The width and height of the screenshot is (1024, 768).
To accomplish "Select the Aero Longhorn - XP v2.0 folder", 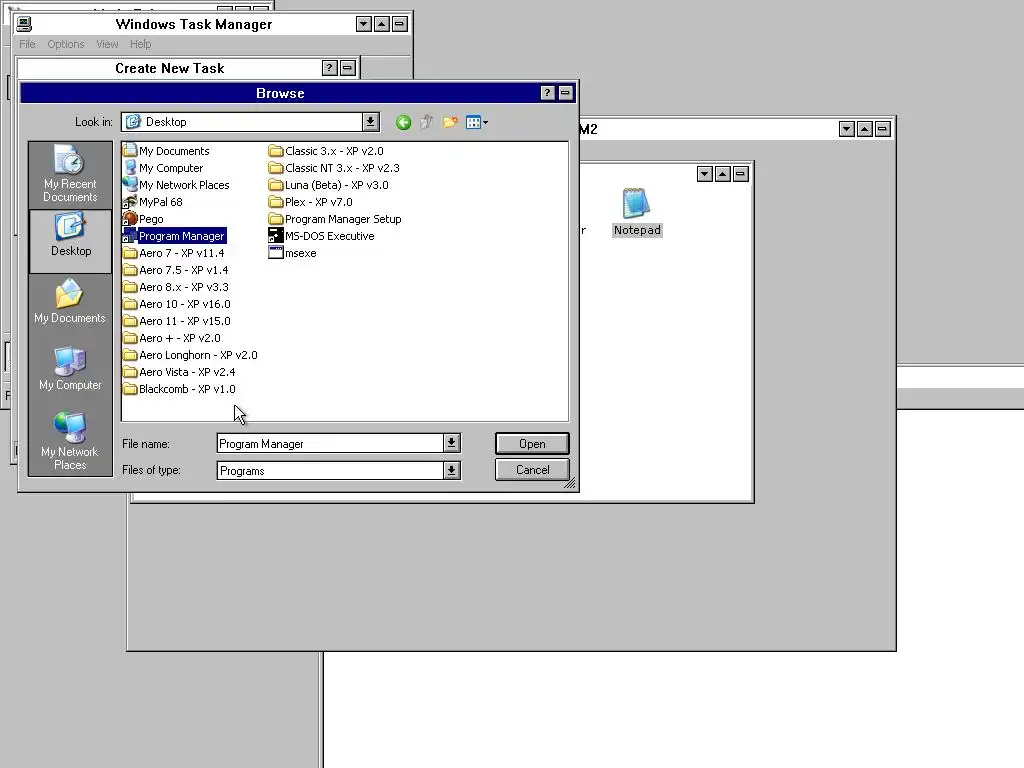I will pos(191,355).
